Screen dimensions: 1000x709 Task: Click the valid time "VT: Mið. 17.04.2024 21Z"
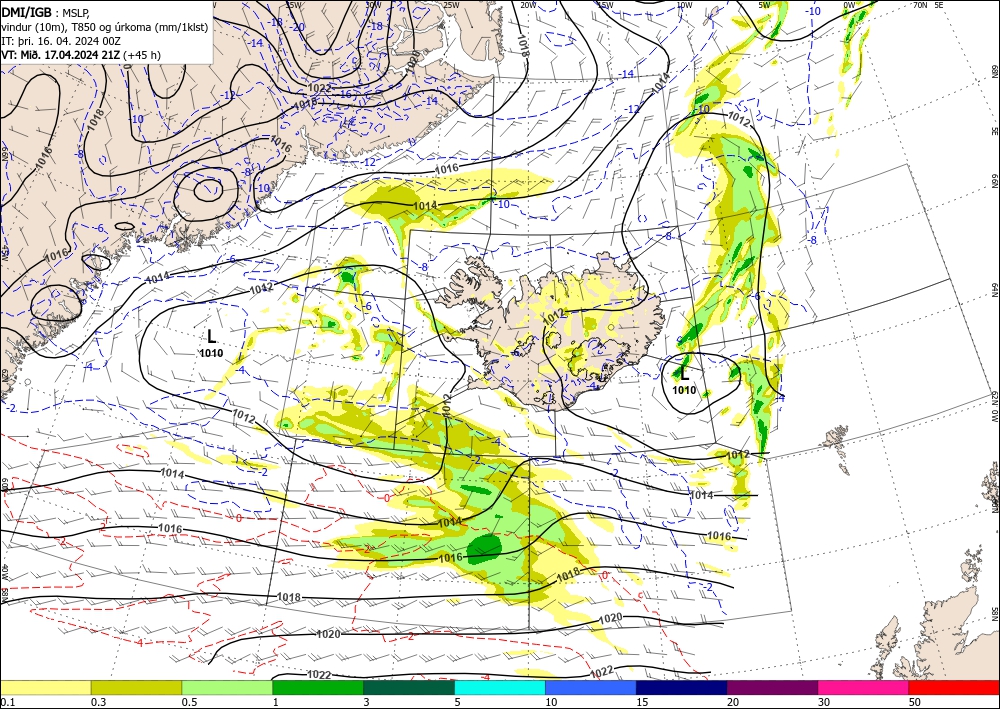(x=61, y=55)
